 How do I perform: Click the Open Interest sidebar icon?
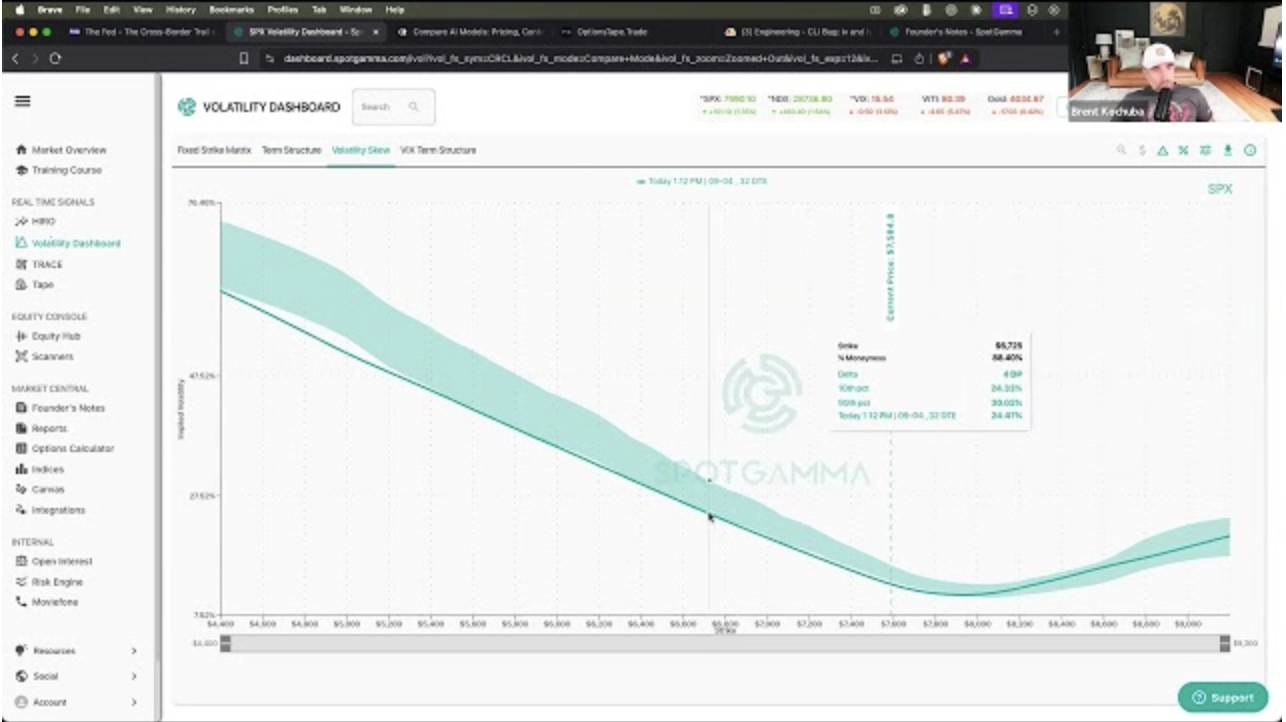[21, 561]
